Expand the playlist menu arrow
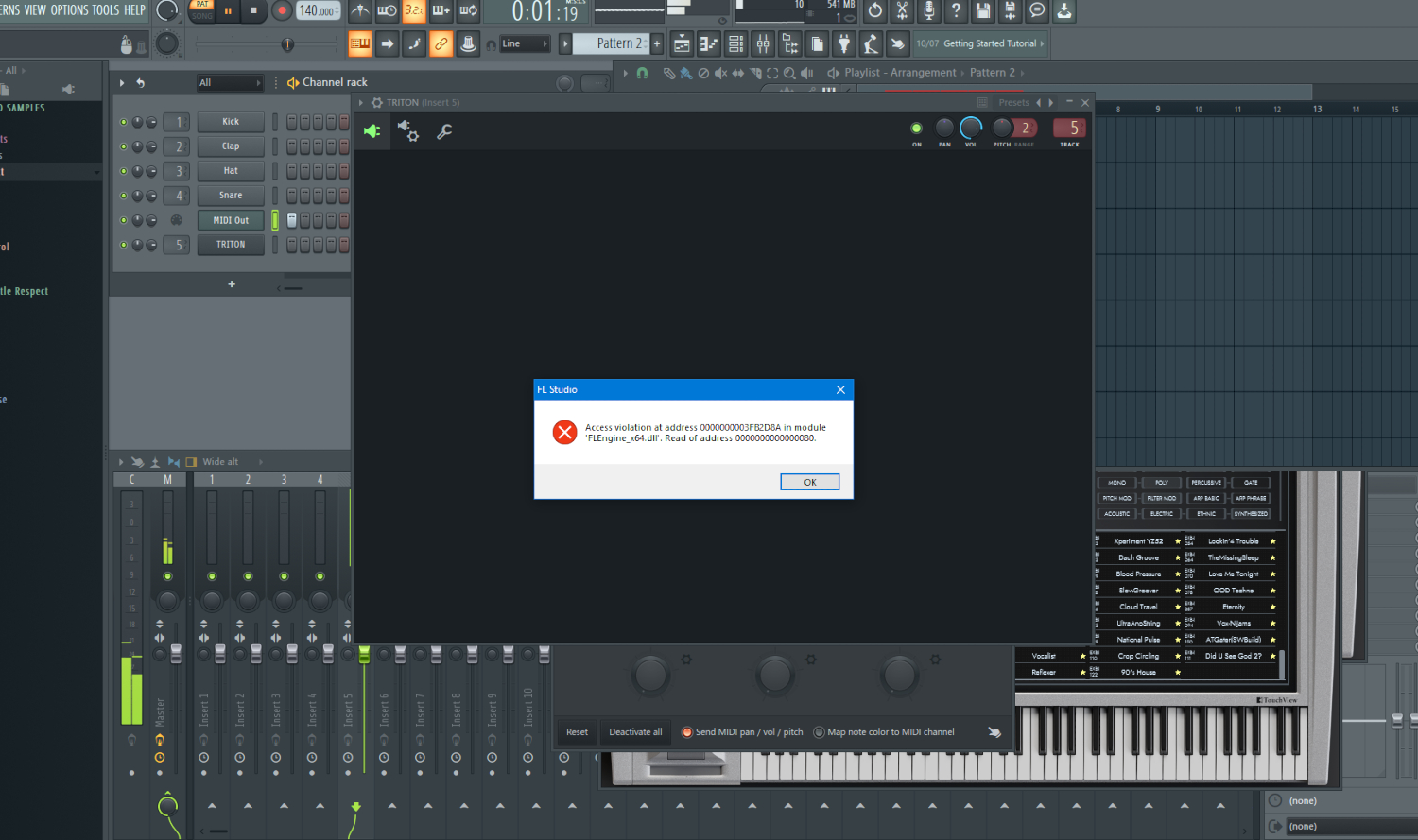 coord(625,73)
